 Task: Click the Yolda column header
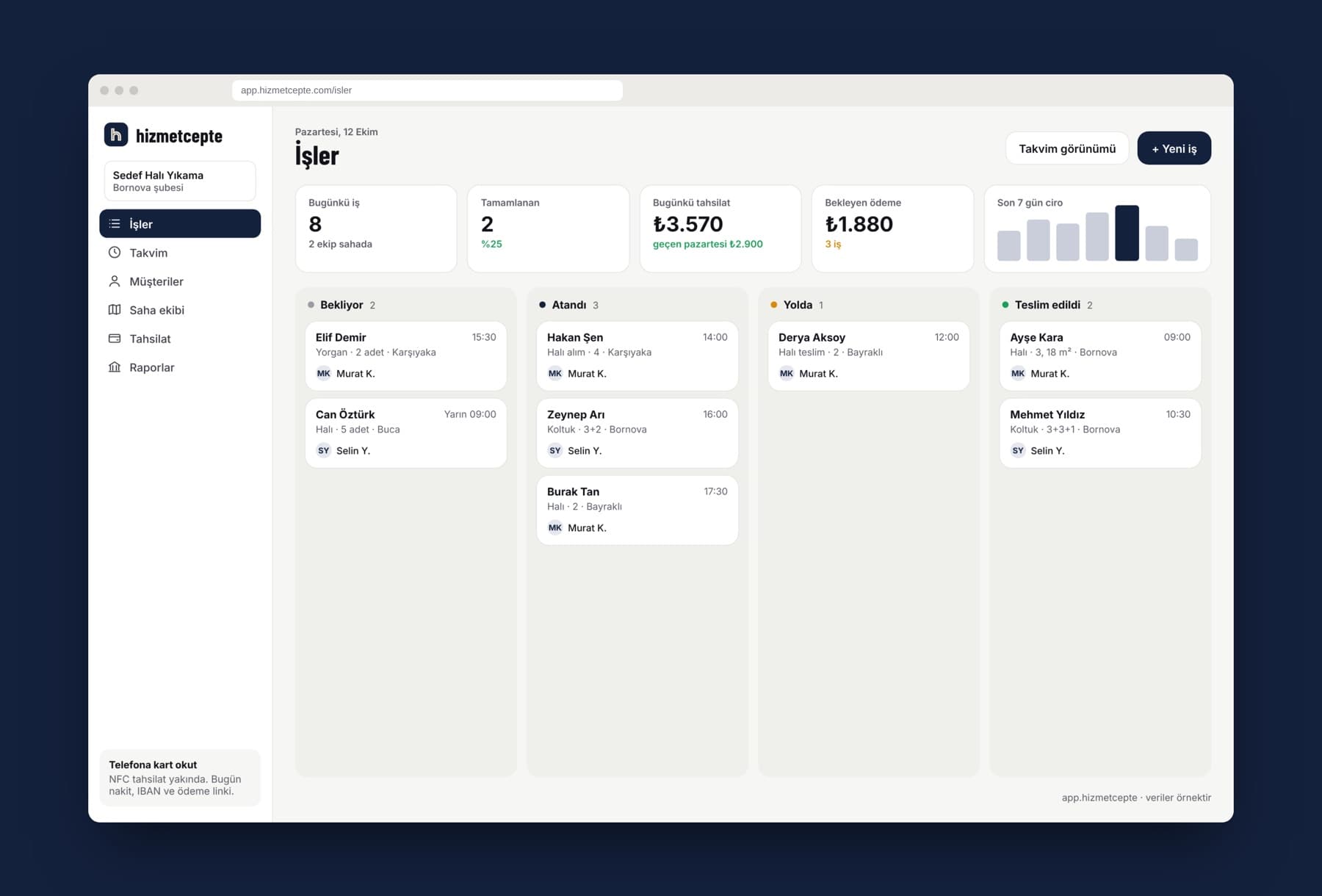click(x=797, y=305)
